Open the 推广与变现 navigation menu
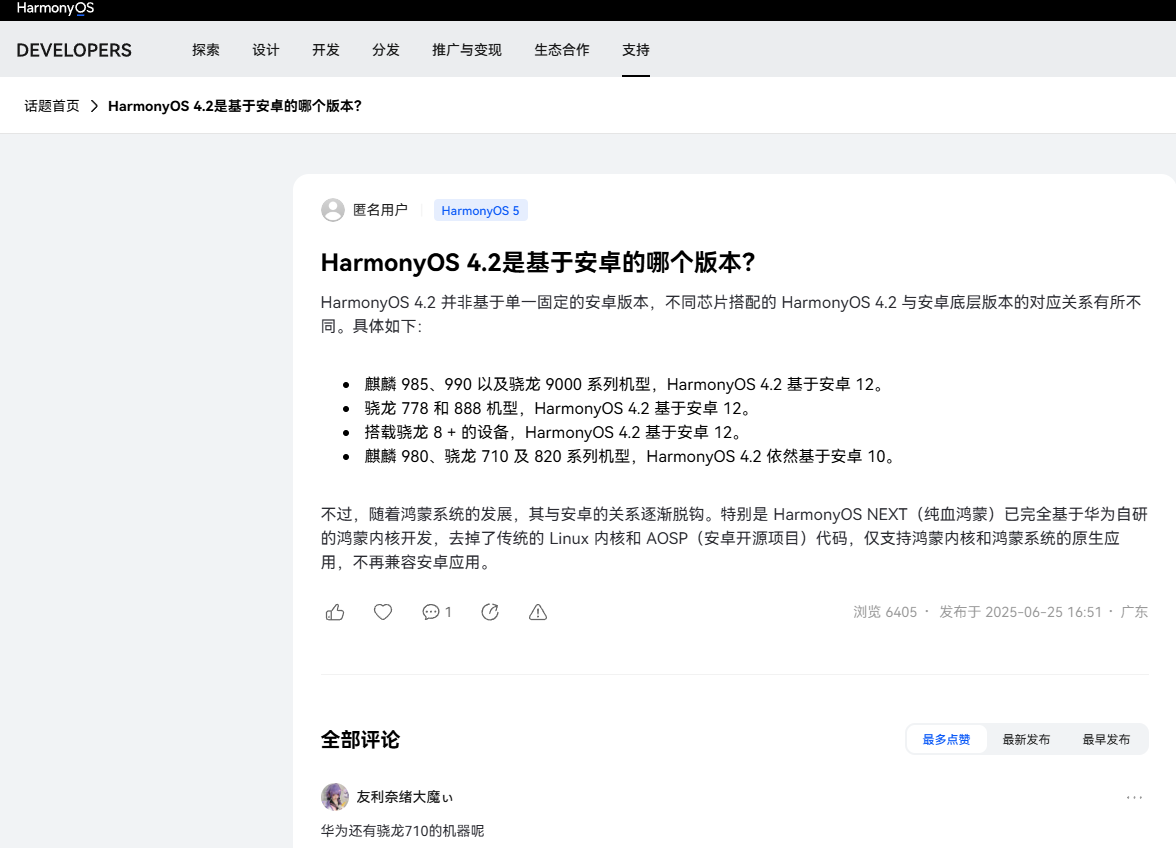This screenshot has height=848, width=1176. coord(466,49)
